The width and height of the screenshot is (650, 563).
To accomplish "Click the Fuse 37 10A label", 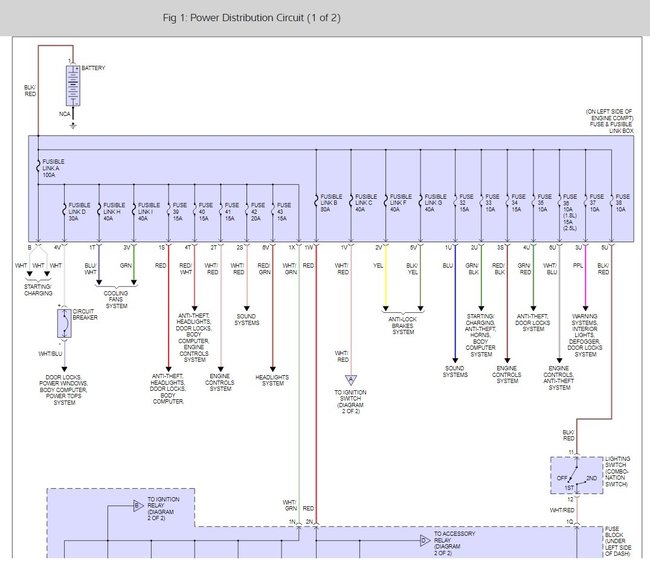I will [597, 203].
